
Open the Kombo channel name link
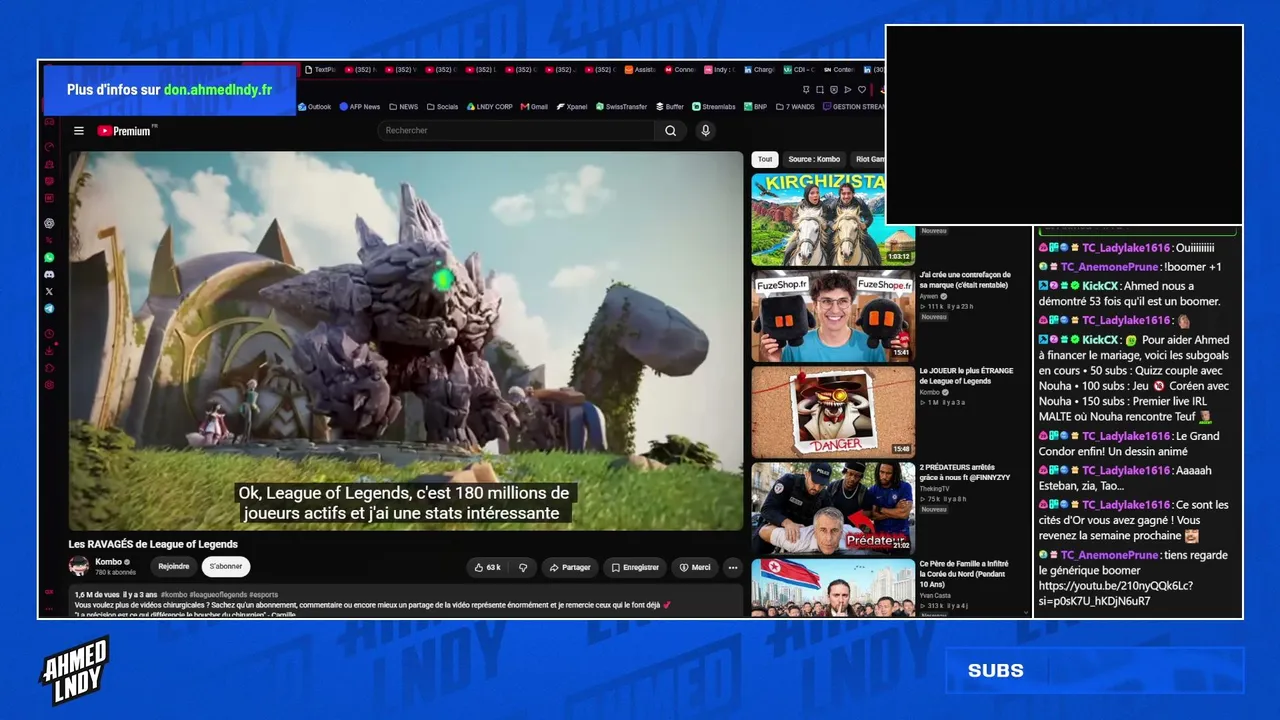click(108, 562)
